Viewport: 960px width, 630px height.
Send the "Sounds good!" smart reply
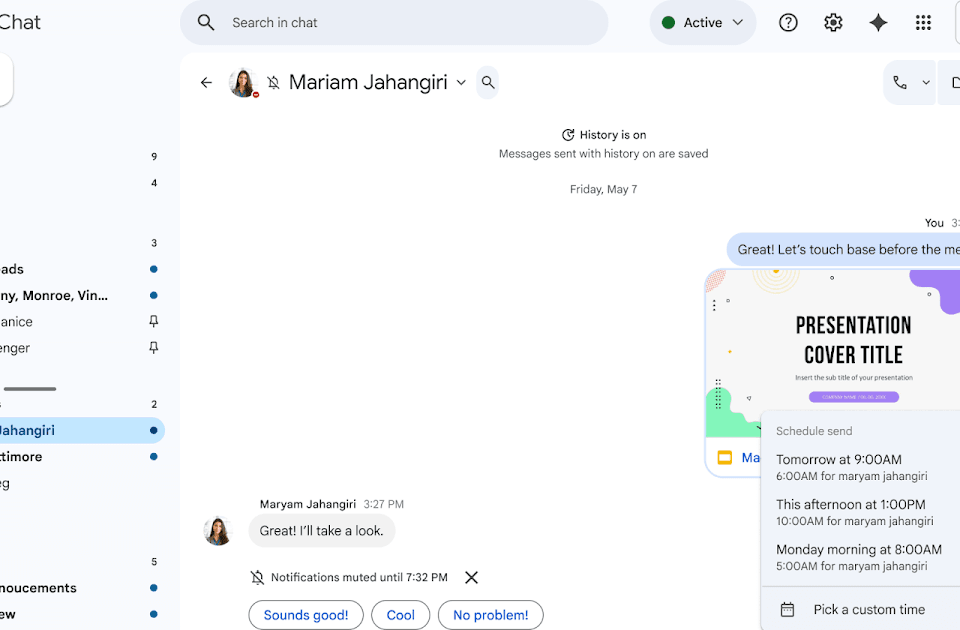(x=306, y=615)
